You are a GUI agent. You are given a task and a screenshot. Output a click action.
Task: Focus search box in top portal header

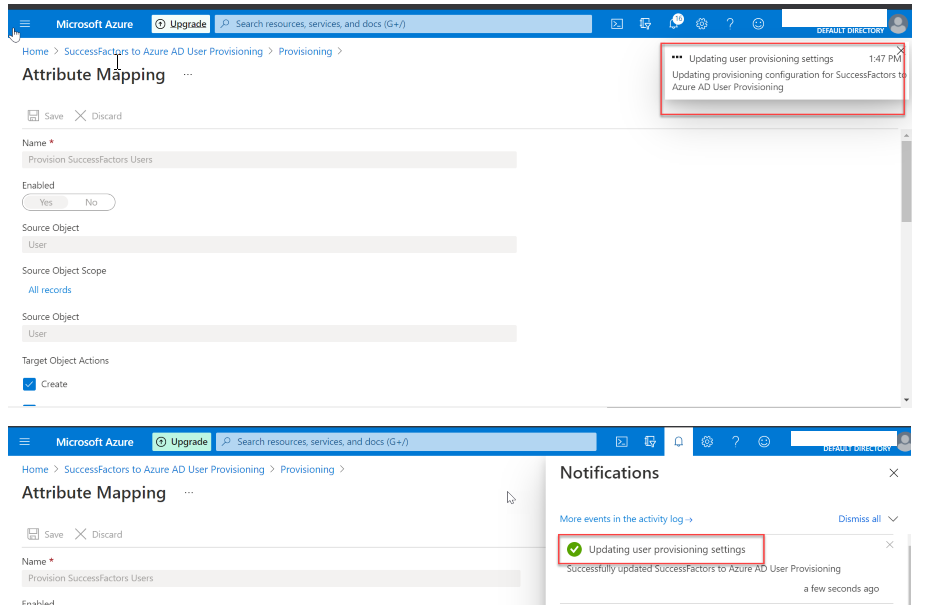[x=403, y=24]
